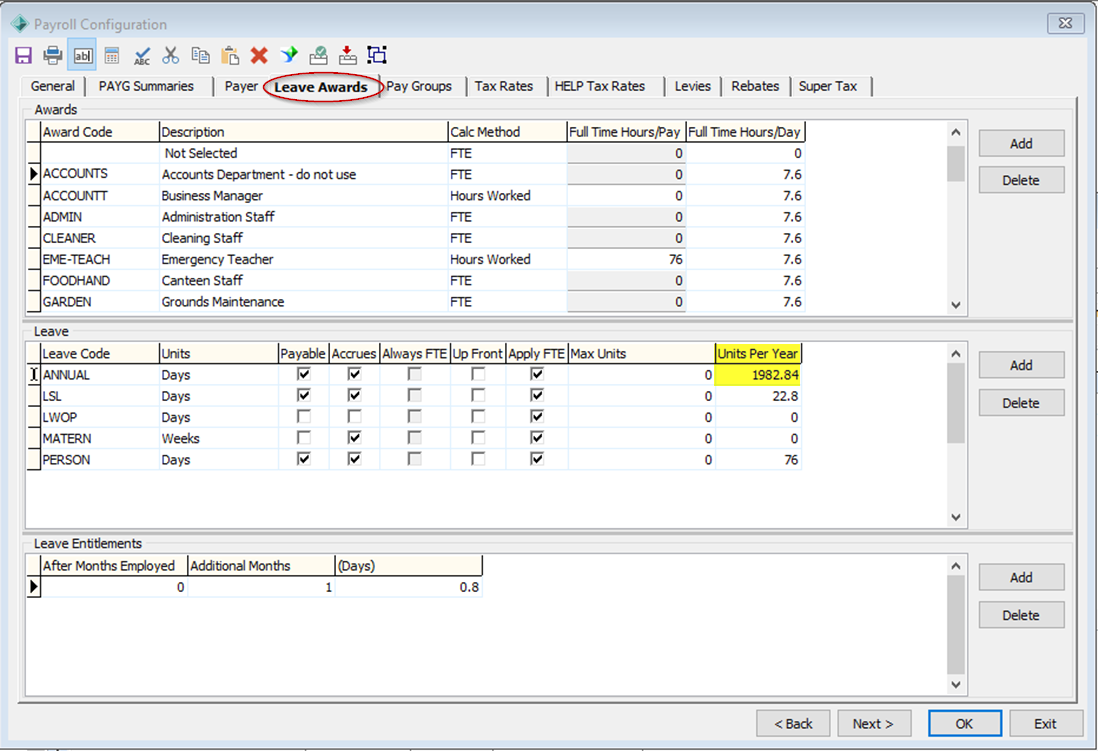Select the text edit (abl) toolbar icon
1098x751 pixels.
coord(82,55)
